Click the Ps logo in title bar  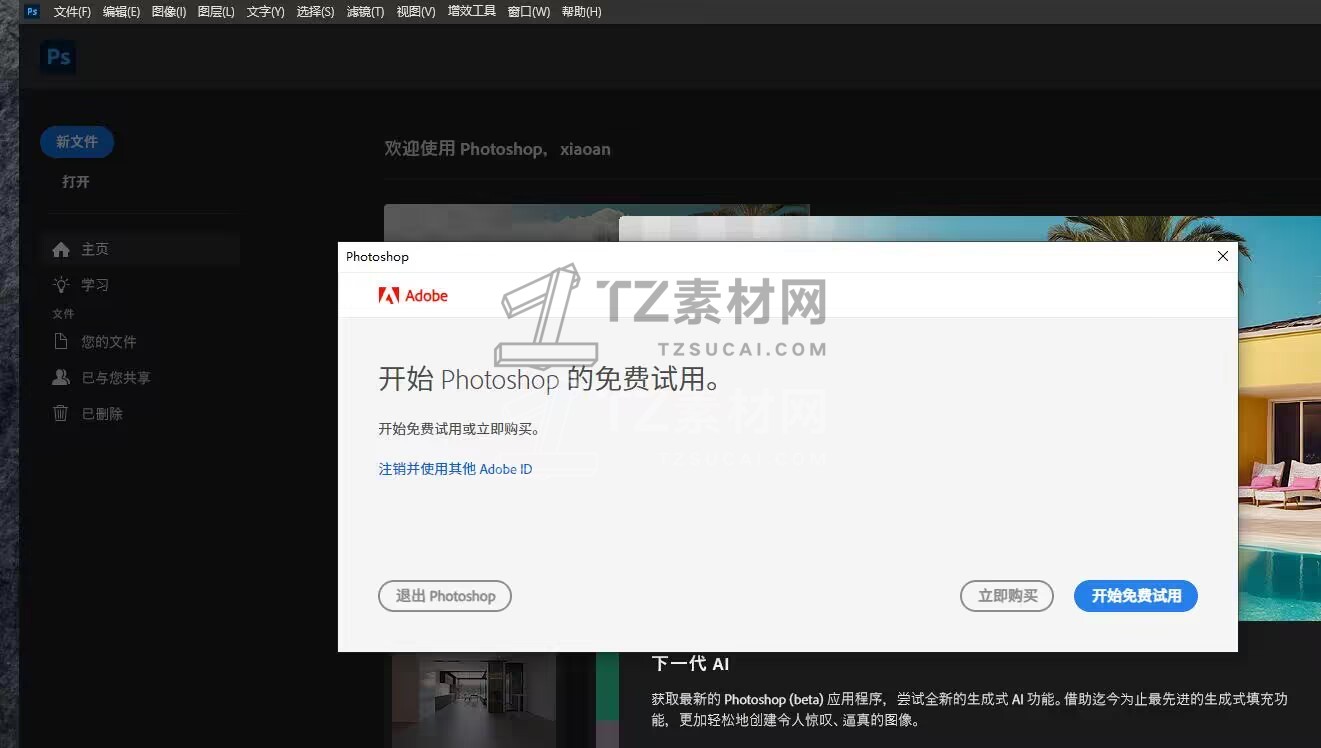[32, 11]
